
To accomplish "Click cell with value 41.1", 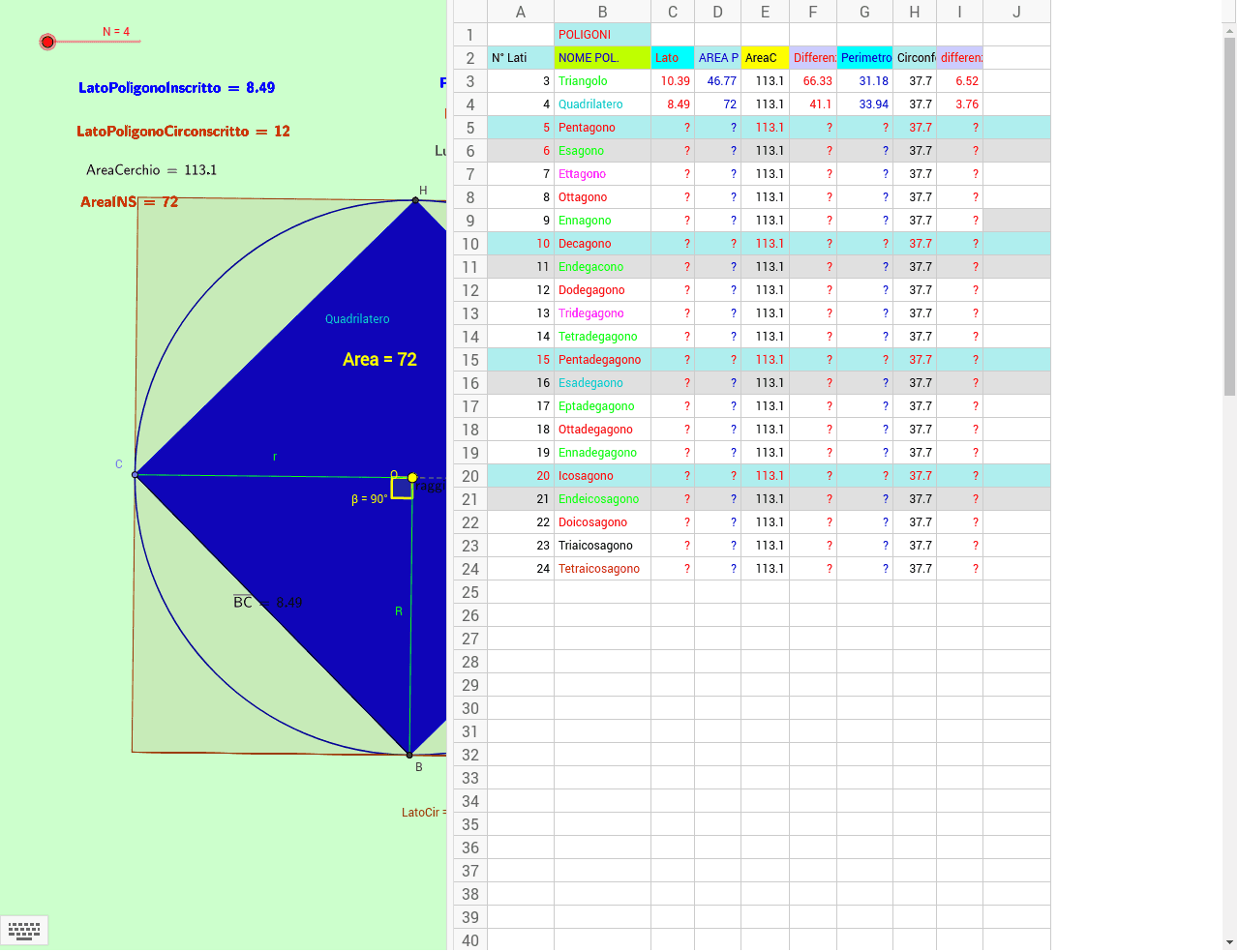I will (813, 104).
